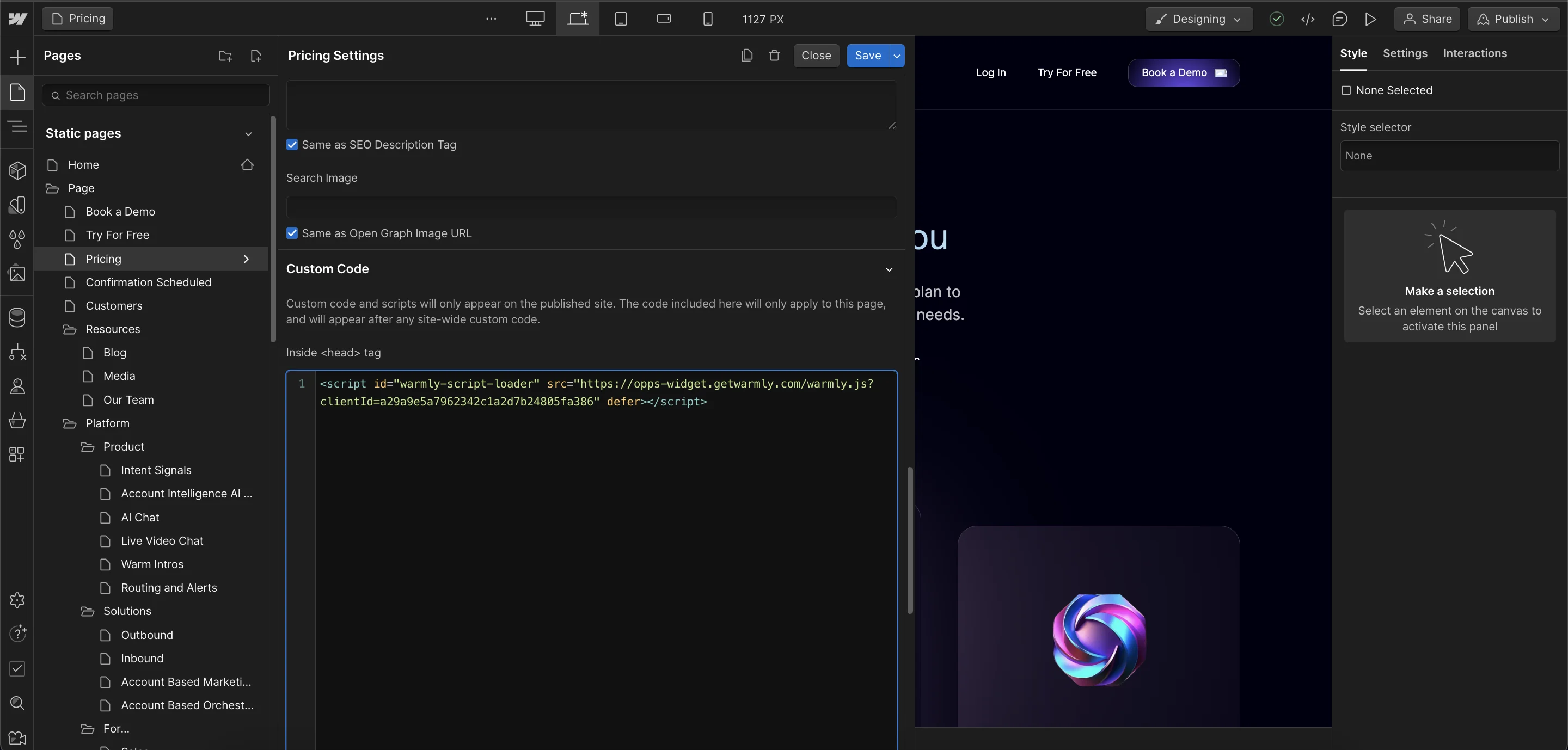The image size is (1568, 750).
Task: Create a new page
Action: pyautogui.click(x=256, y=56)
